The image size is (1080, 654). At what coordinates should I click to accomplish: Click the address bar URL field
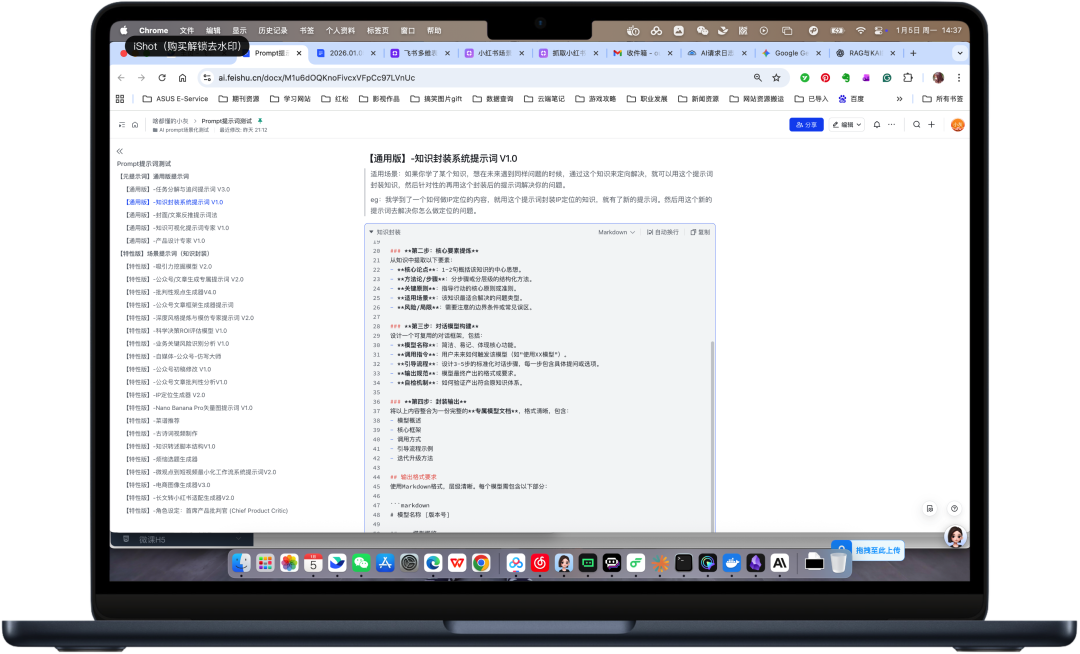tap(482, 78)
